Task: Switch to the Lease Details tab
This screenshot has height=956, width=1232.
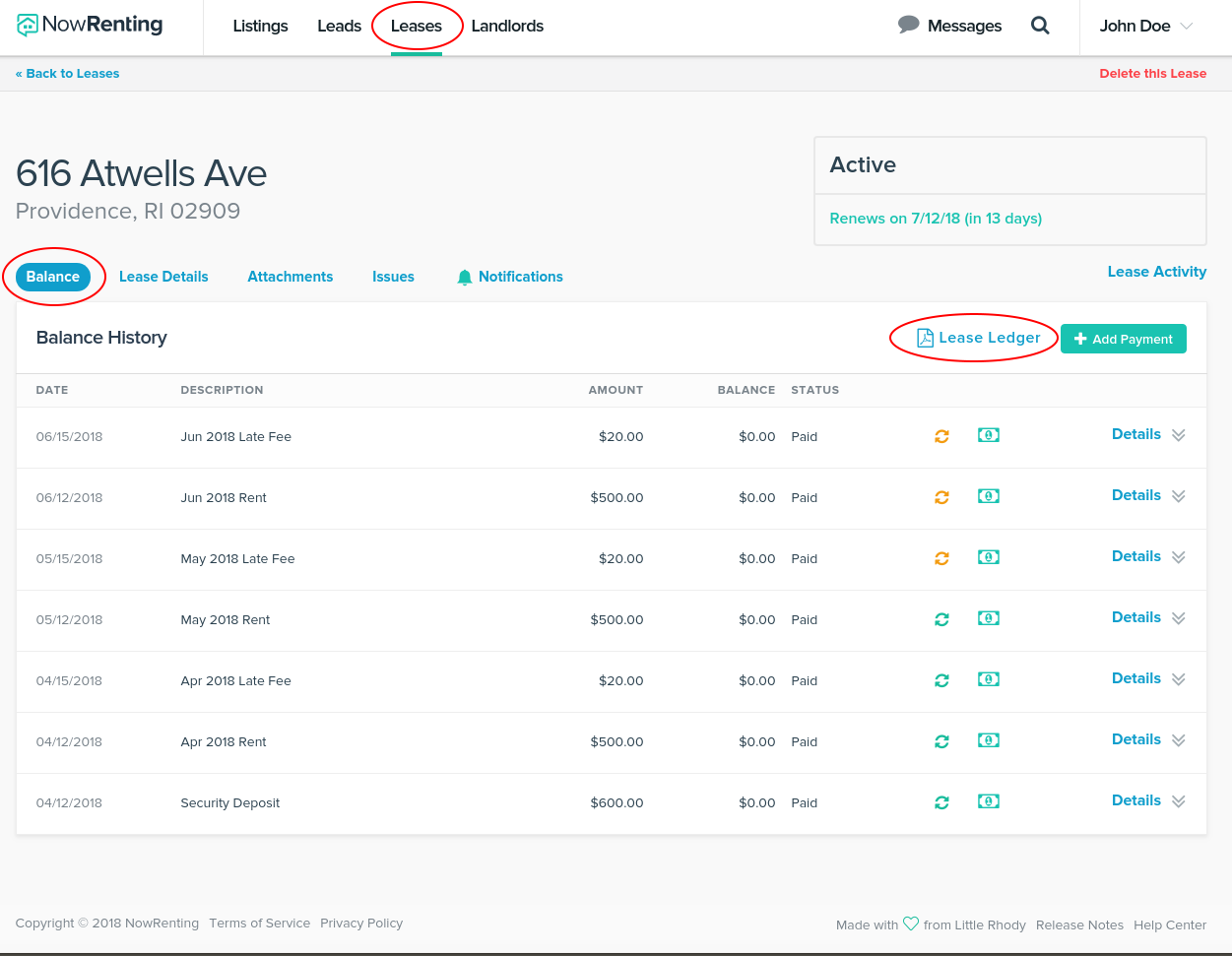Action: pos(163,277)
